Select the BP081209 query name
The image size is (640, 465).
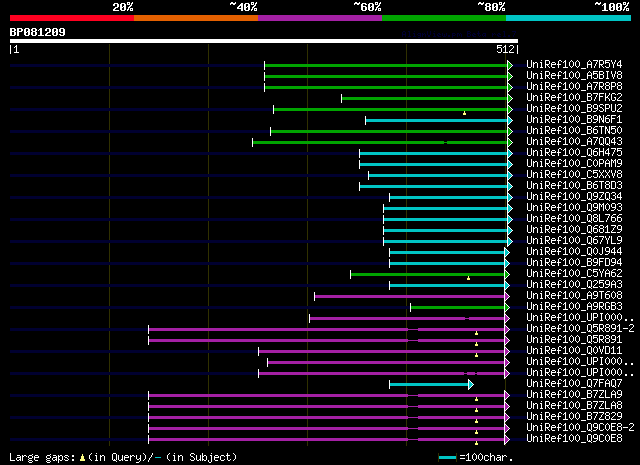(38, 32)
